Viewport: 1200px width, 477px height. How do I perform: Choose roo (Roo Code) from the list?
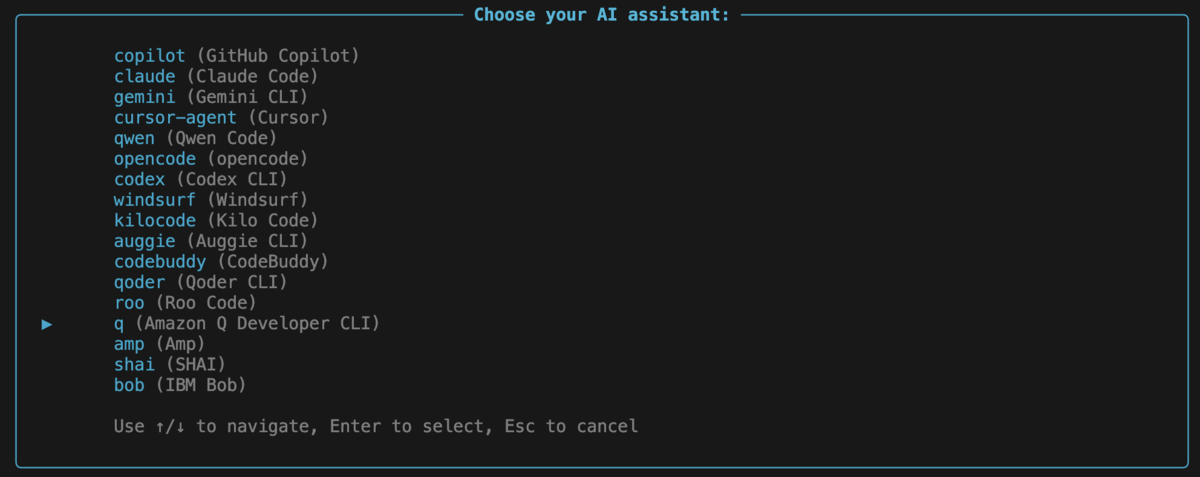185,302
